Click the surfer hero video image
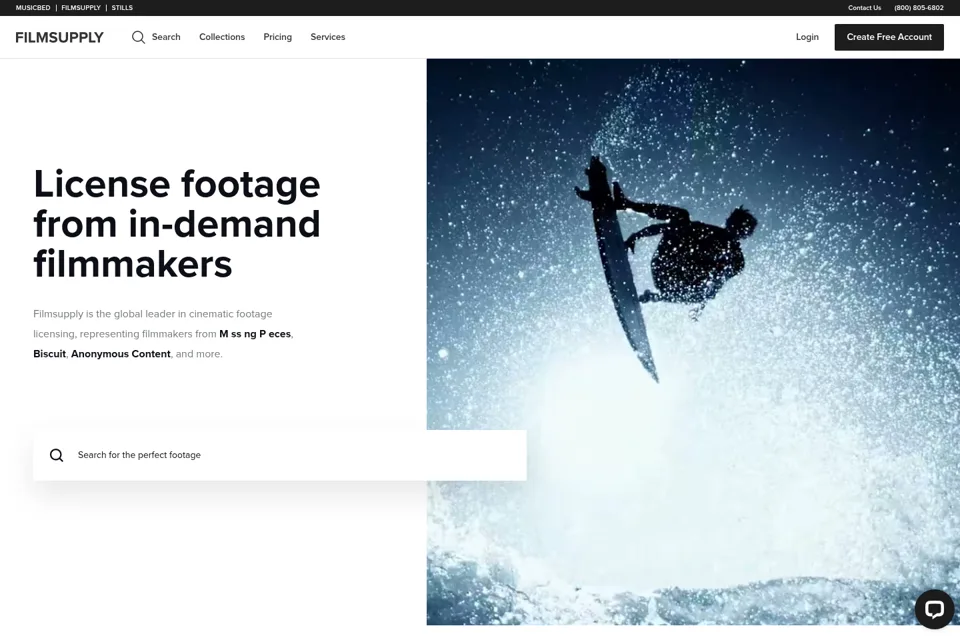Image resolution: width=960 pixels, height=640 pixels. (693, 342)
